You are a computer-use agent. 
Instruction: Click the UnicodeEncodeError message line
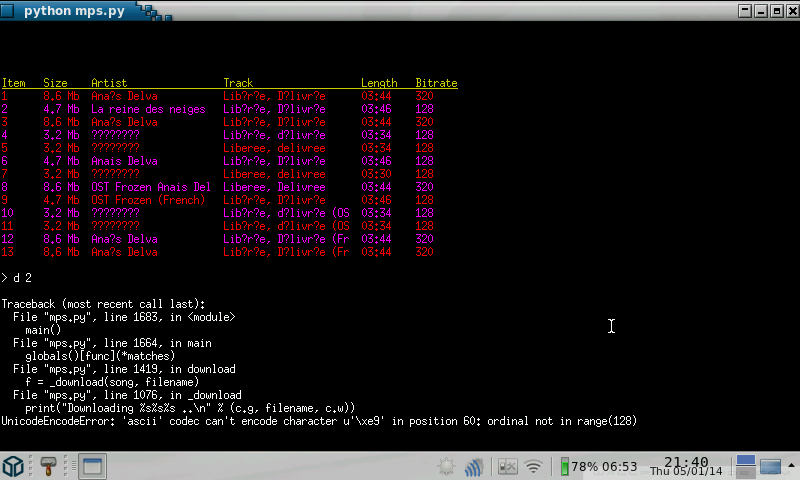319,421
